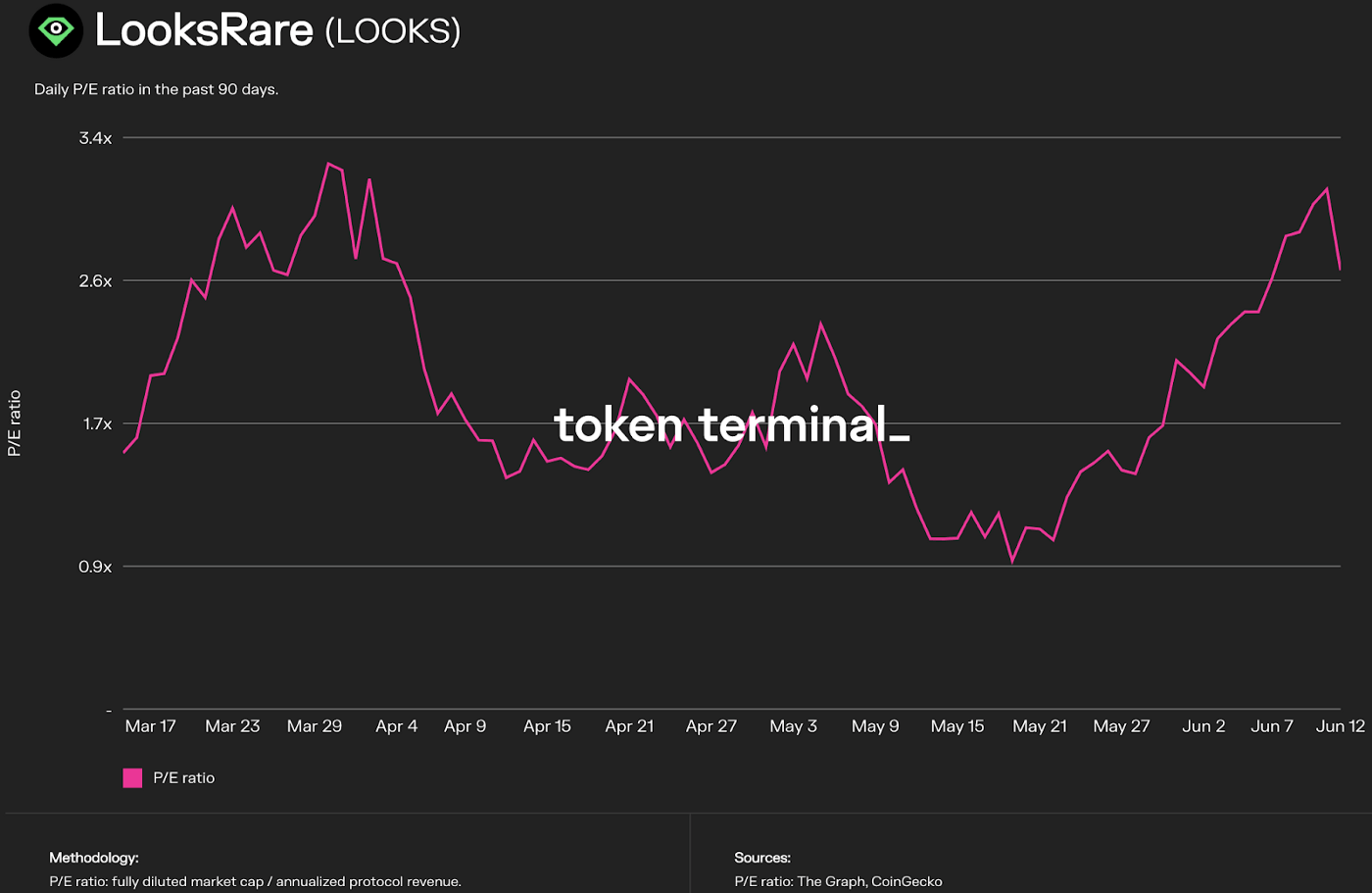Click the Daily P/E ratio subtitle text
Viewport: 1372px width, 893px height.
tap(156, 88)
